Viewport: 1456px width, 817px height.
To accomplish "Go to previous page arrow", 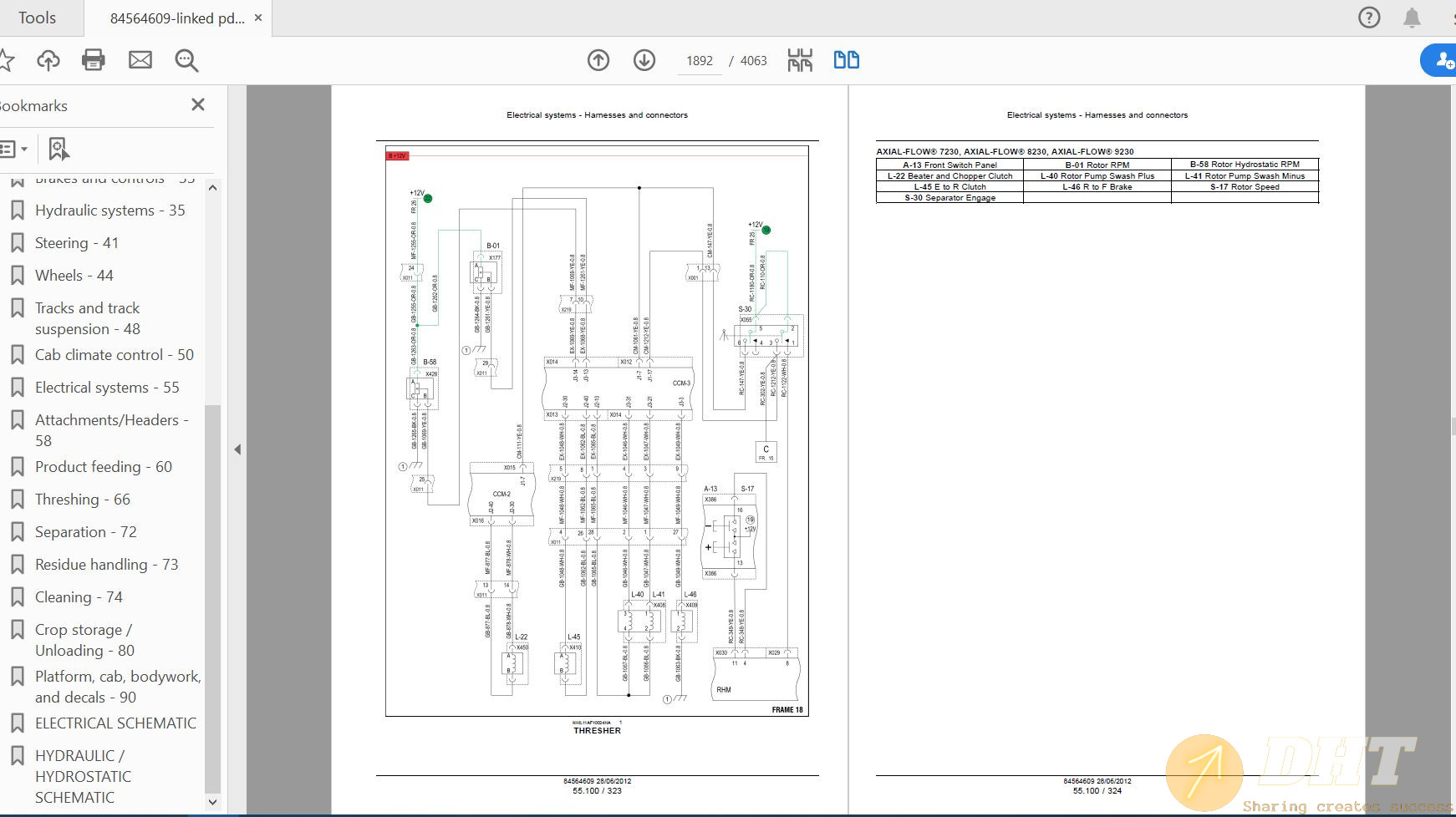I will coord(598,60).
